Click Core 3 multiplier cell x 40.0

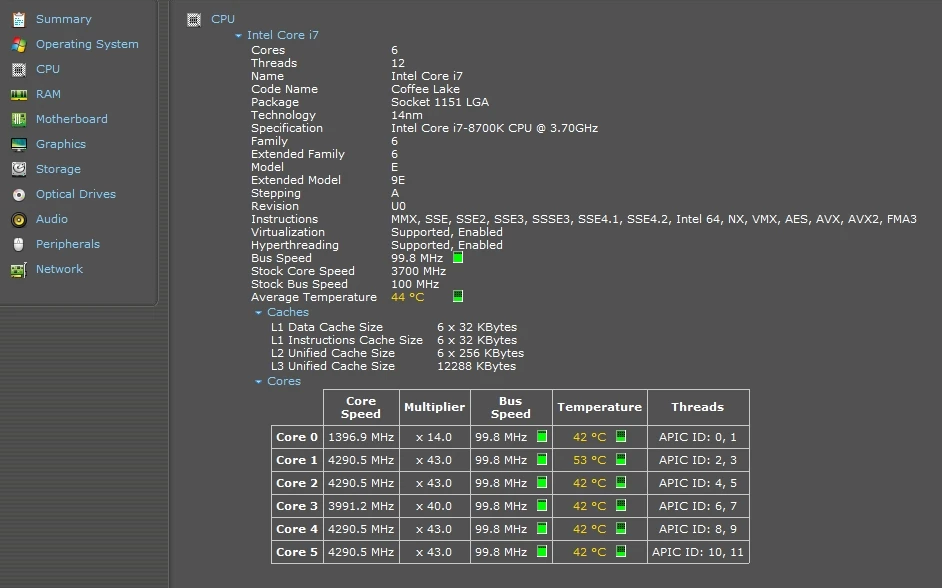click(x=434, y=506)
